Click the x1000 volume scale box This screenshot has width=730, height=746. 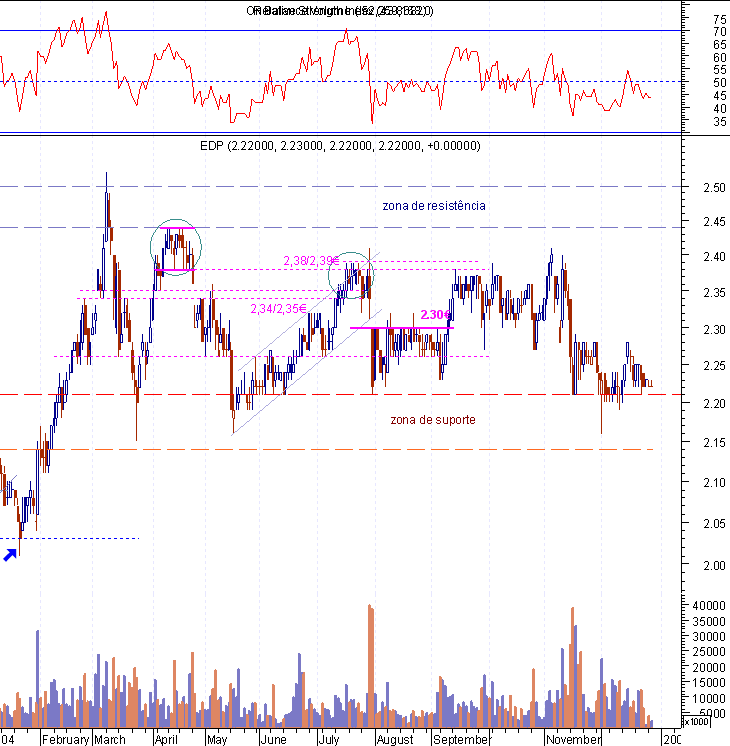tap(696, 722)
